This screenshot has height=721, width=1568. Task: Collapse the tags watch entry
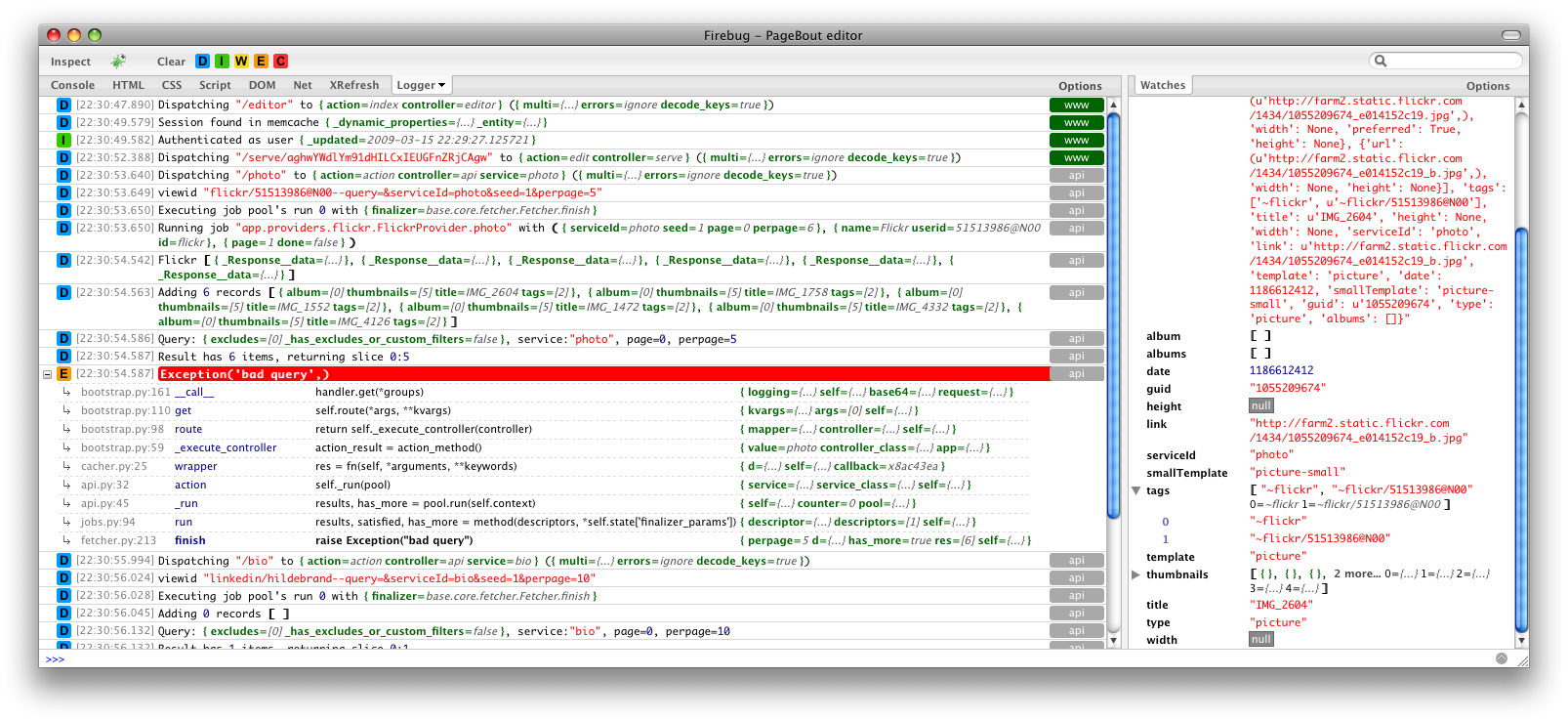click(x=1136, y=490)
